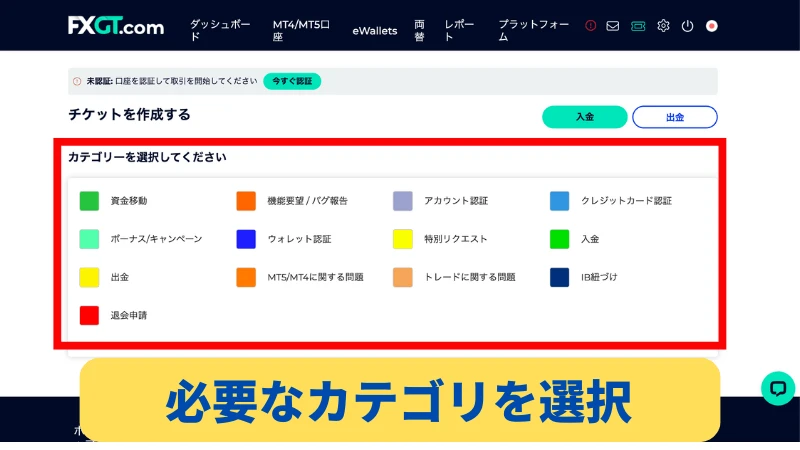
Task: Click the red swatch beside 退会申請
Action: (x=89, y=315)
